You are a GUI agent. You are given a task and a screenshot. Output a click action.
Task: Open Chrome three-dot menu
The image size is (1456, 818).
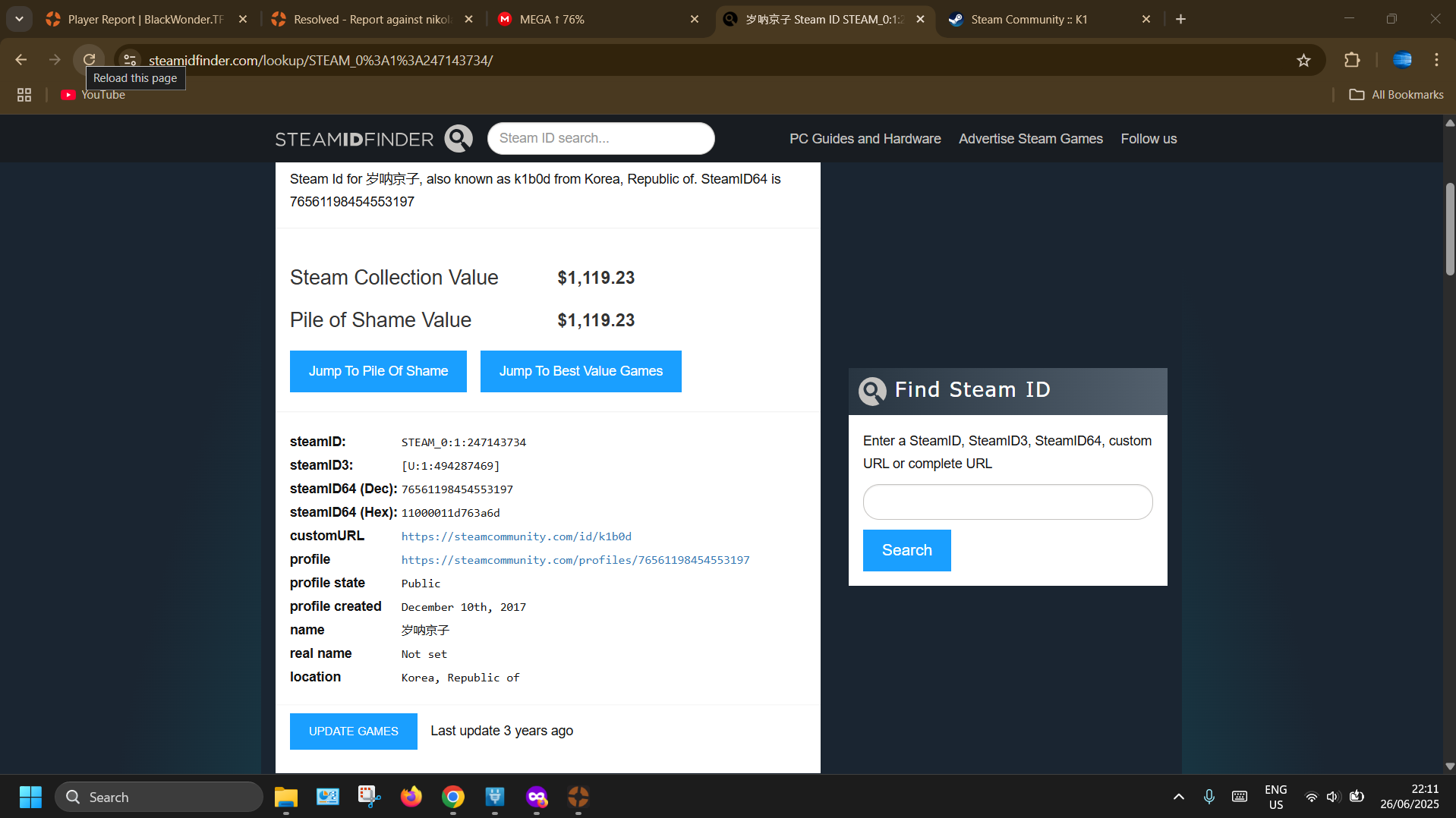click(x=1436, y=60)
